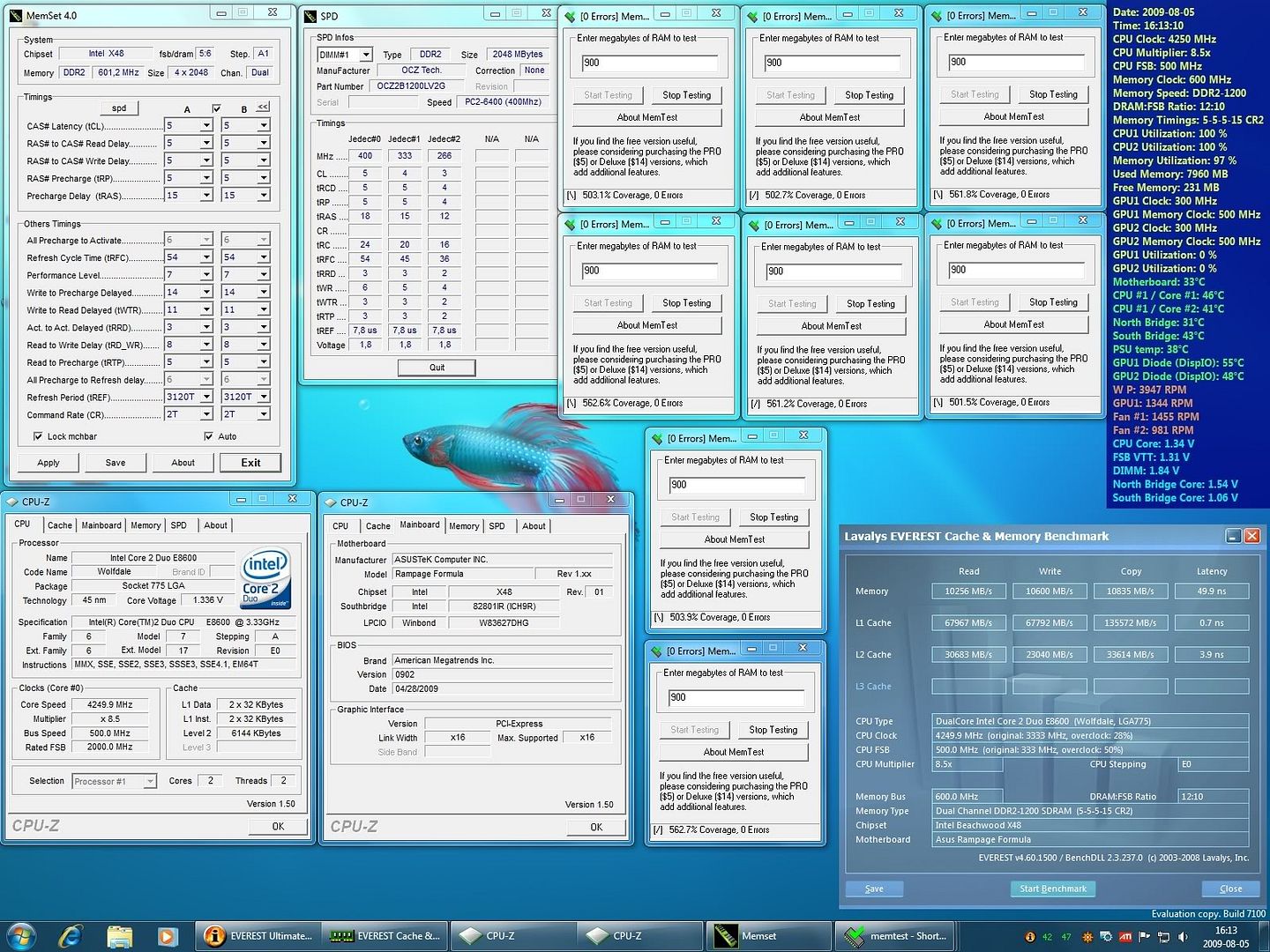Open Refresh Period (tREF) column B dropdown
The width and height of the screenshot is (1270, 952).
coord(263,397)
